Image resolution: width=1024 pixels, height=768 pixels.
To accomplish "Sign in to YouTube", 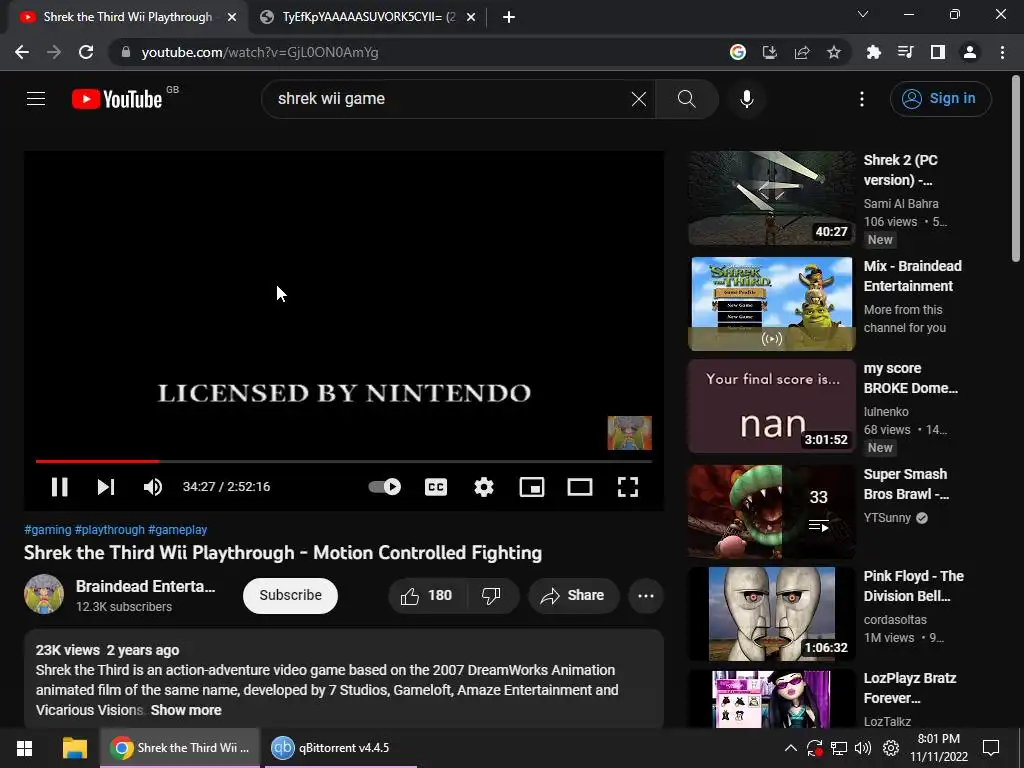I will (940, 99).
